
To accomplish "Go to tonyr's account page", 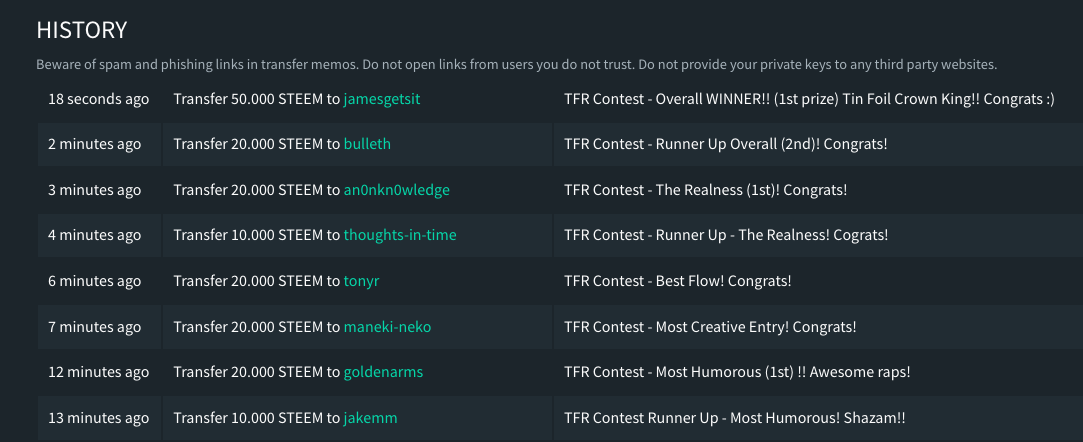I will coord(361,280).
